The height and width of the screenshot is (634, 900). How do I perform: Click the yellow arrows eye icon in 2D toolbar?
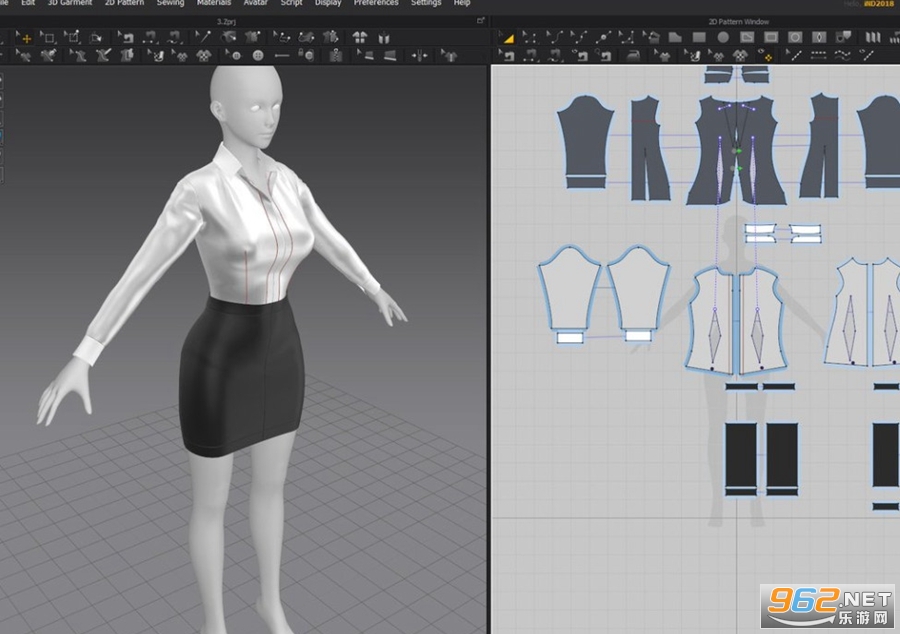(766, 55)
